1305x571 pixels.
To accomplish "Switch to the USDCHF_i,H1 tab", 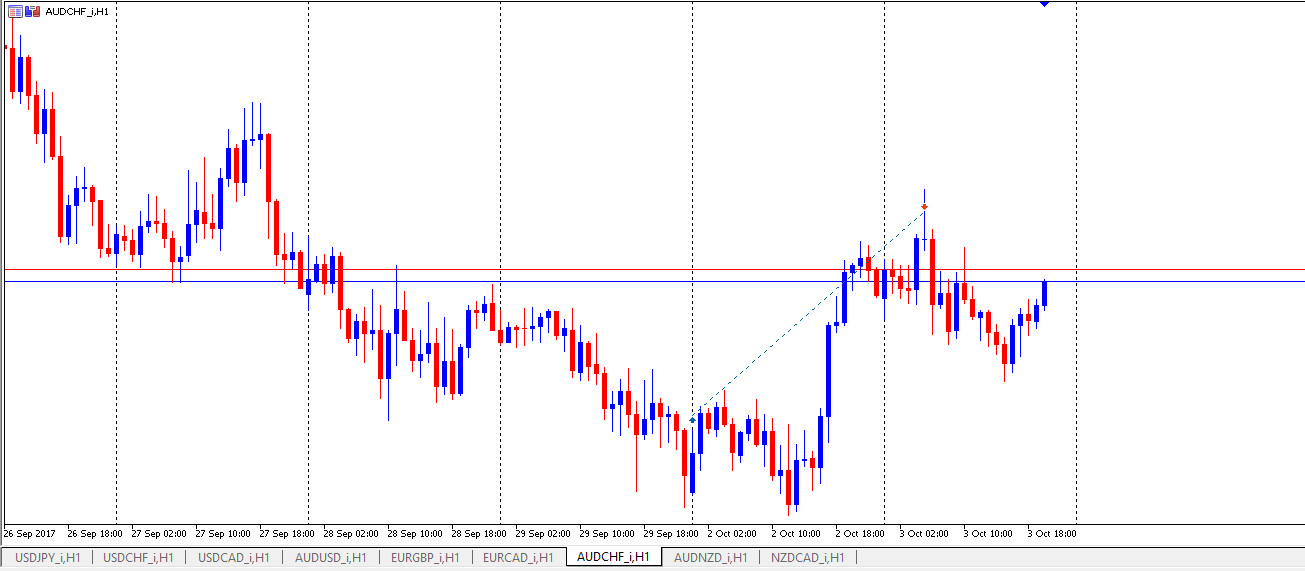I will coord(139,557).
